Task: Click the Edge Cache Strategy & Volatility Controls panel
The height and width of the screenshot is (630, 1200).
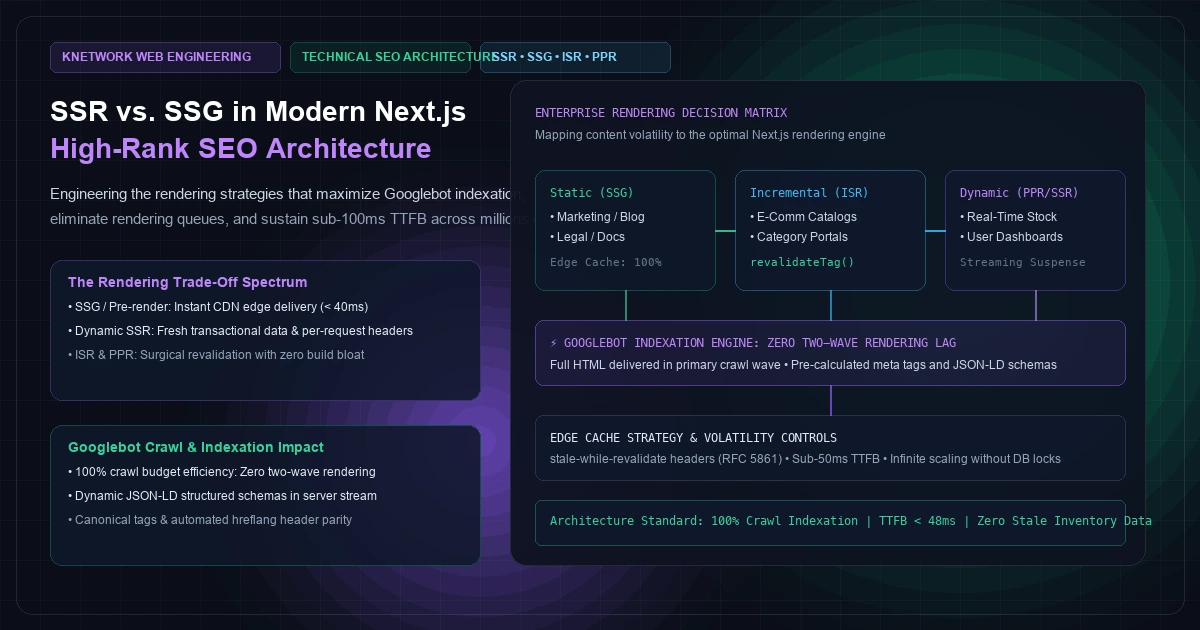Action: coord(830,448)
